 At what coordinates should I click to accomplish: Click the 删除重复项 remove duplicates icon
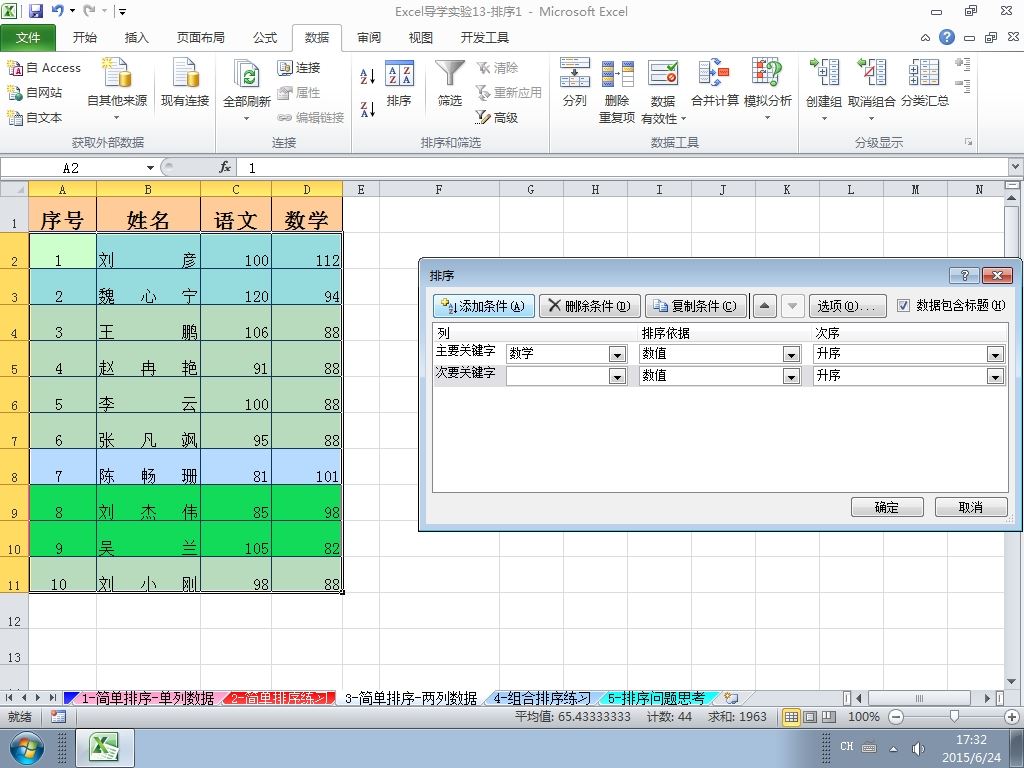(617, 89)
